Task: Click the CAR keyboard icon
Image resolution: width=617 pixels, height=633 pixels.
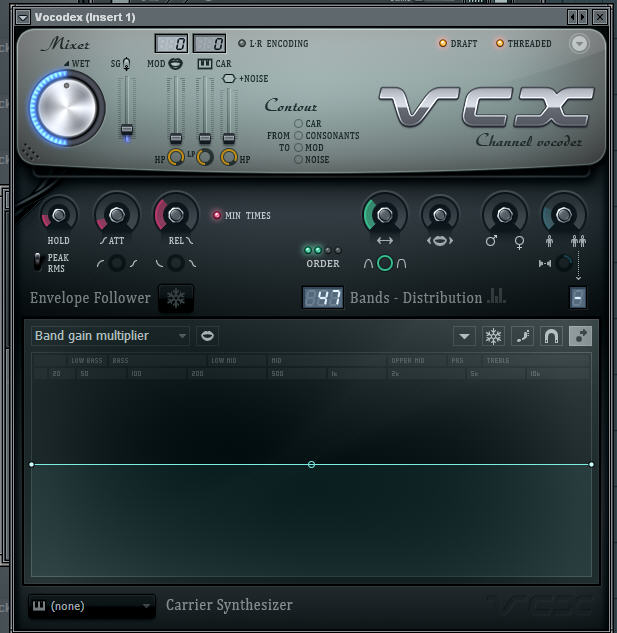Action: pyautogui.click(x=205, y=63)
